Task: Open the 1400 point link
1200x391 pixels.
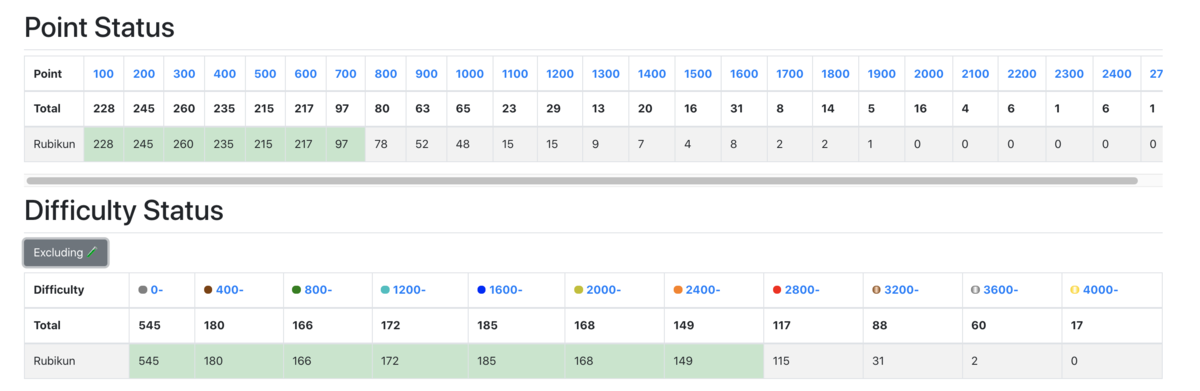Action: 652,74
